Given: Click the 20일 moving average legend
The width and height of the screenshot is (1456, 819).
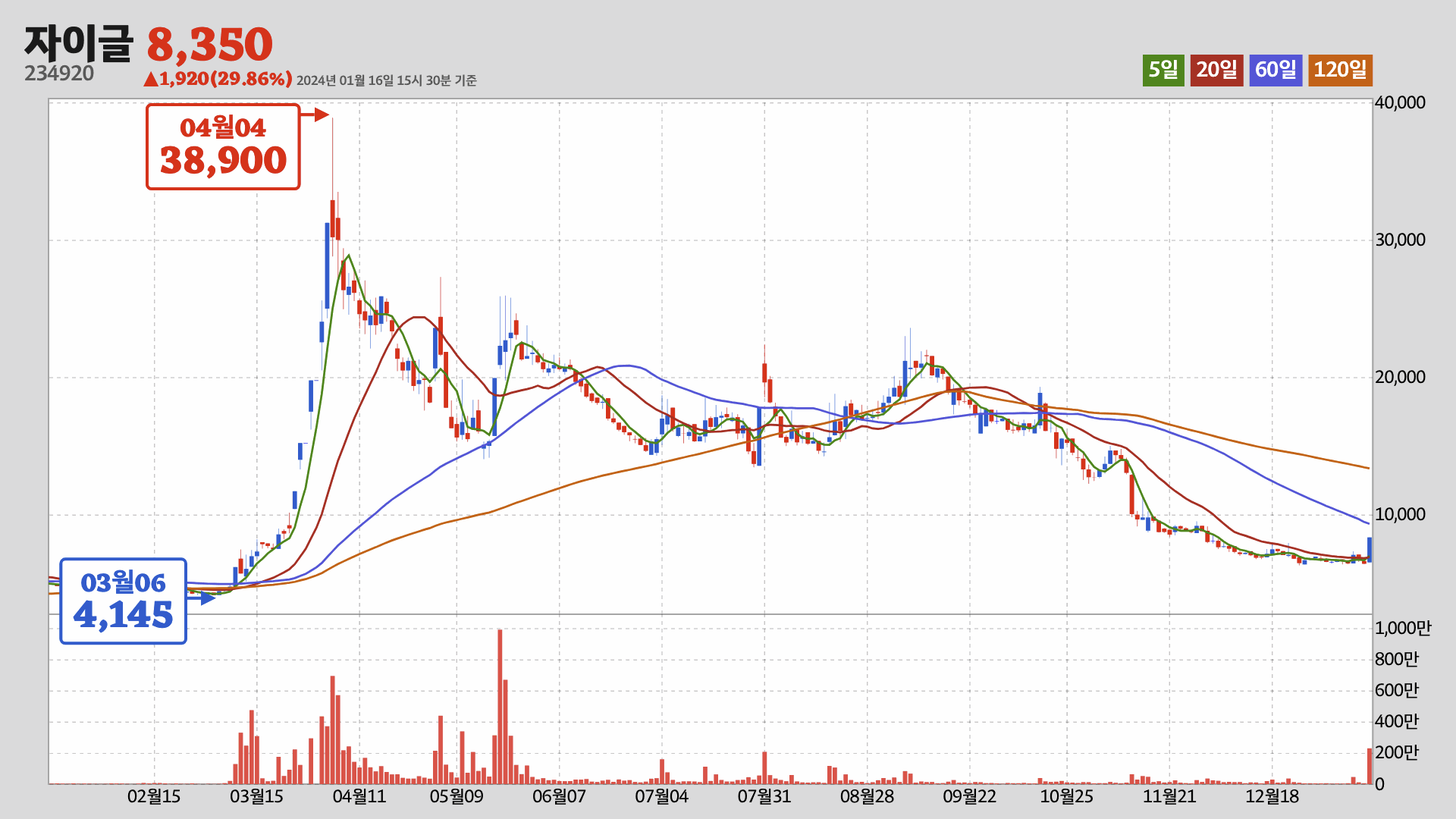Looking at the screenshot, I should (x=1216, y=71).
